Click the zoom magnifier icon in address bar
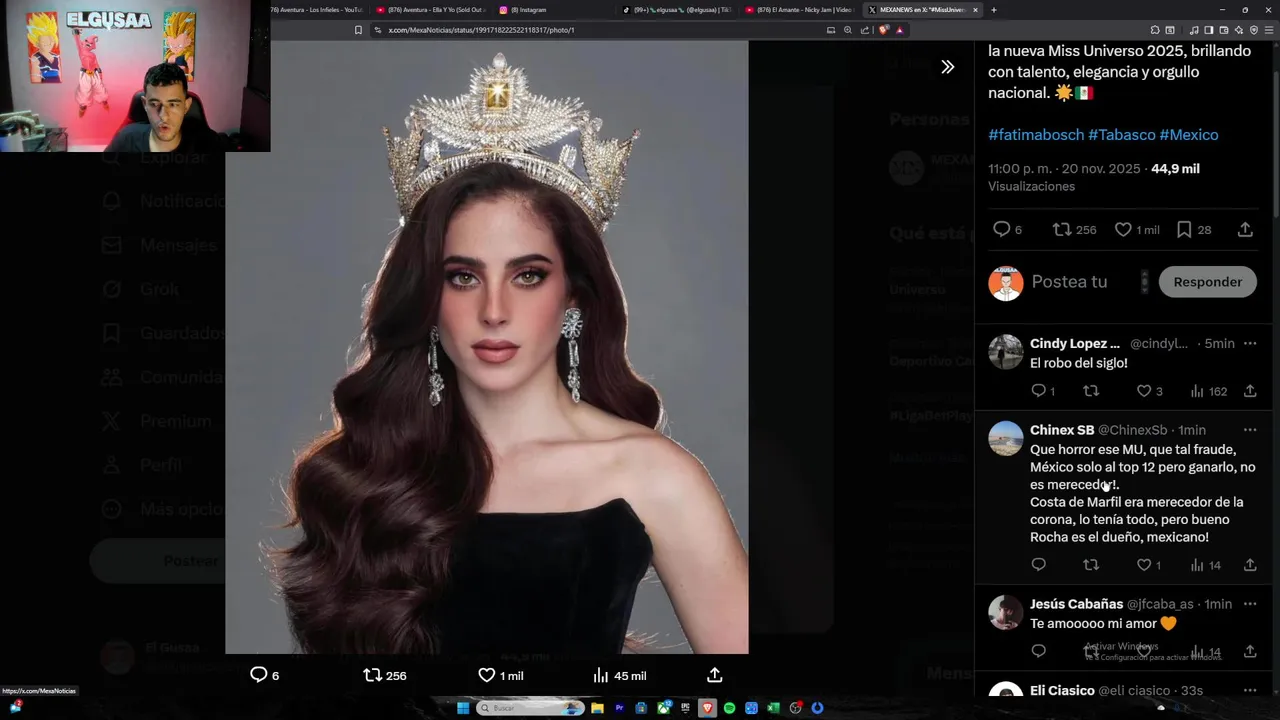 coord(848,30)
